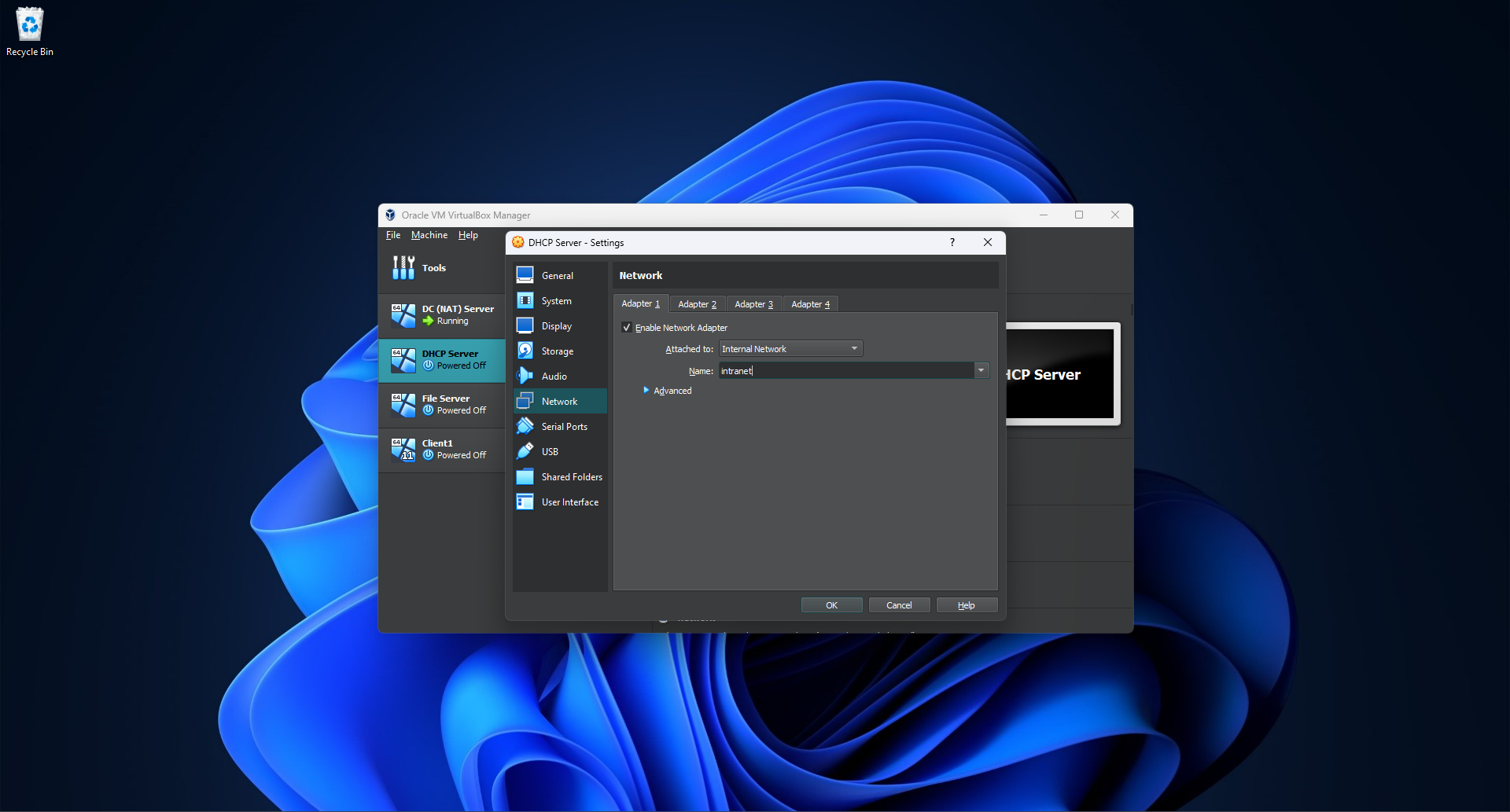Select Storage in settings categories
Image resolution: width=1510 pixels, height=812 pixels.
(560, 351)
